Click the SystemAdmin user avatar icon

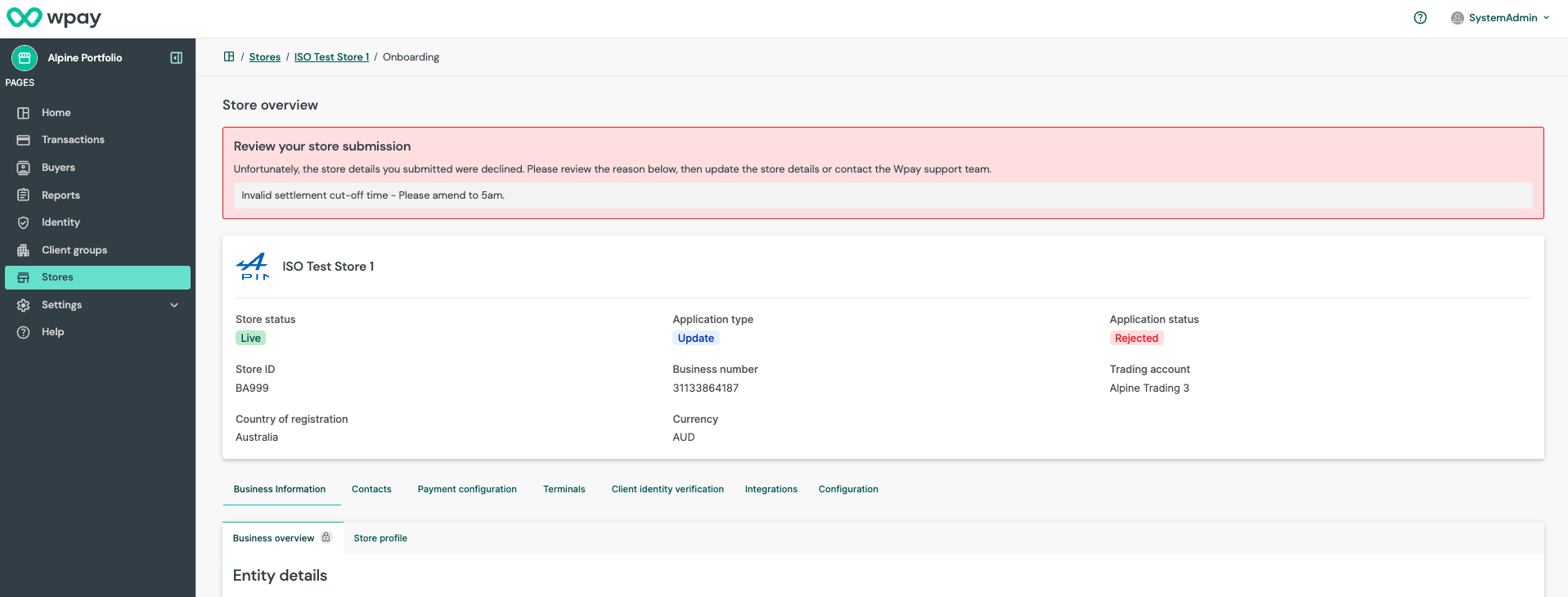click(x=1457, y=18)
